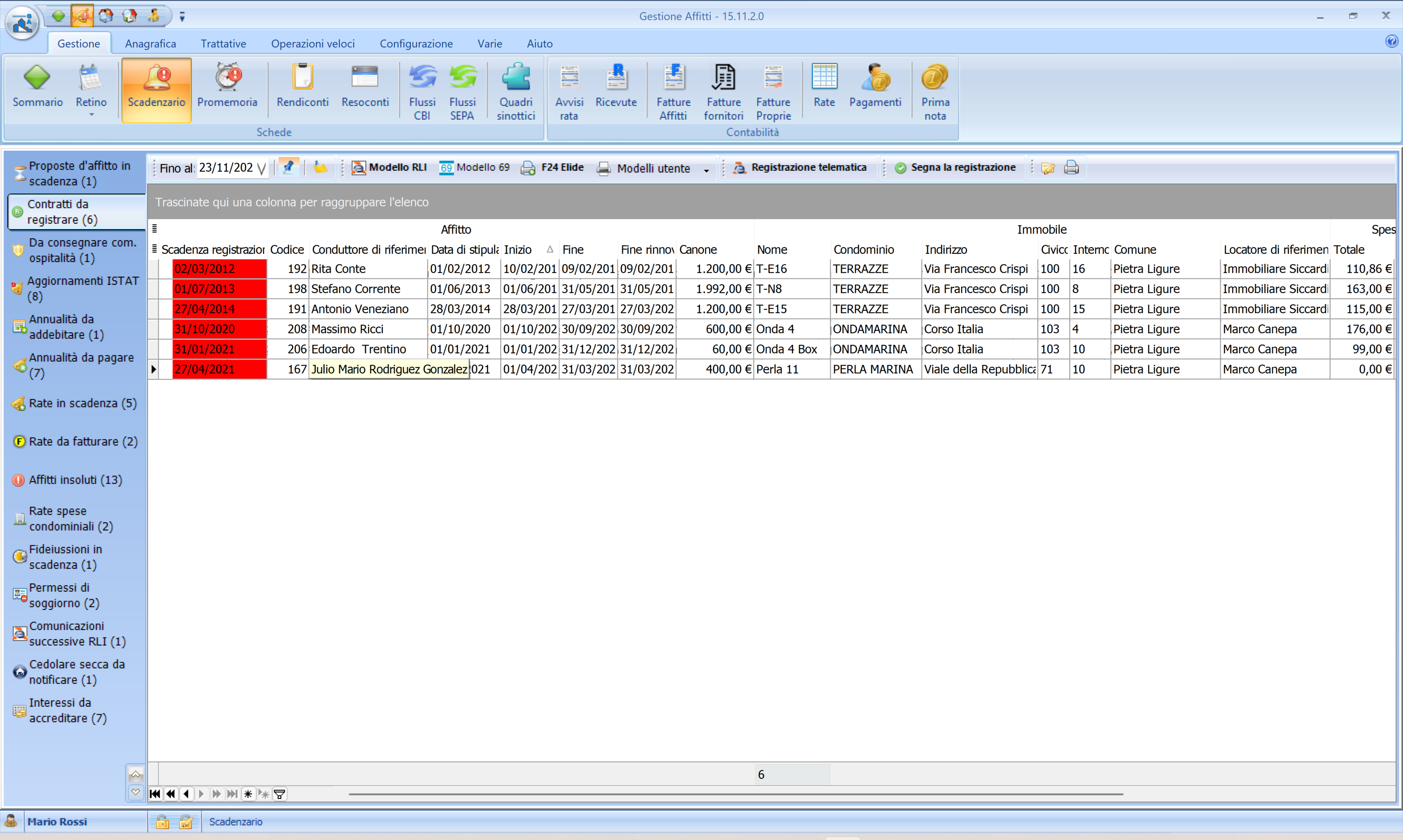Go to last record navigation button
1403x840 pixels.
click(x=232, y=794)
